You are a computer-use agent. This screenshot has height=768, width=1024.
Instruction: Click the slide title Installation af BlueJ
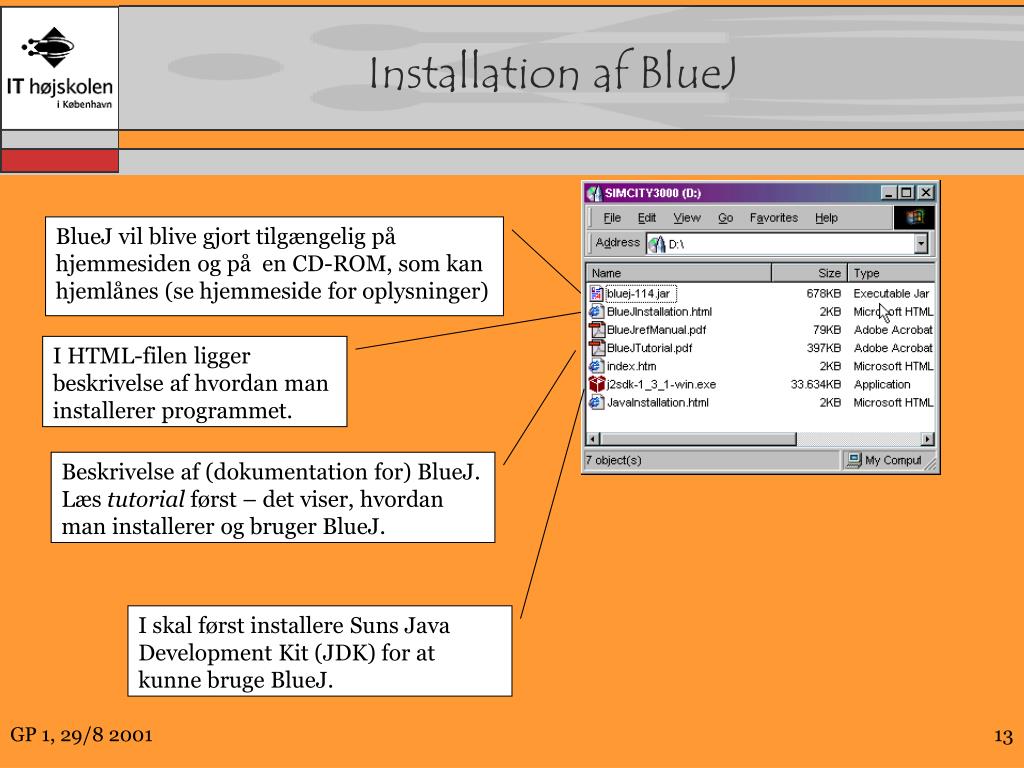coord(552,72)
